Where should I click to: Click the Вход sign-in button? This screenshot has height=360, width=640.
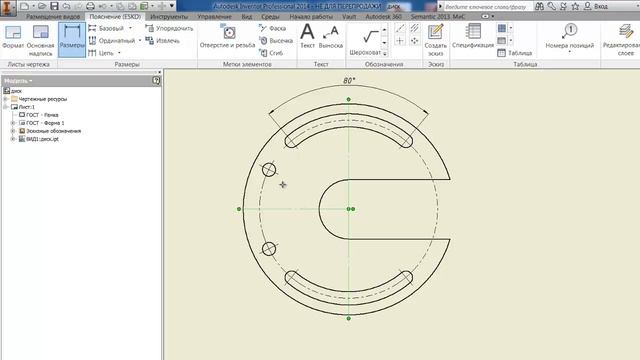pos(596,6)
